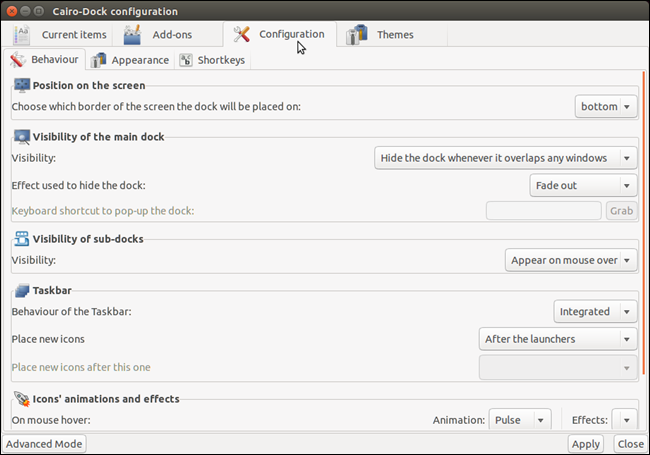This screenshot has height=455, width=650.
Task: Click the Current items tab icon
Action: (24, 35)
